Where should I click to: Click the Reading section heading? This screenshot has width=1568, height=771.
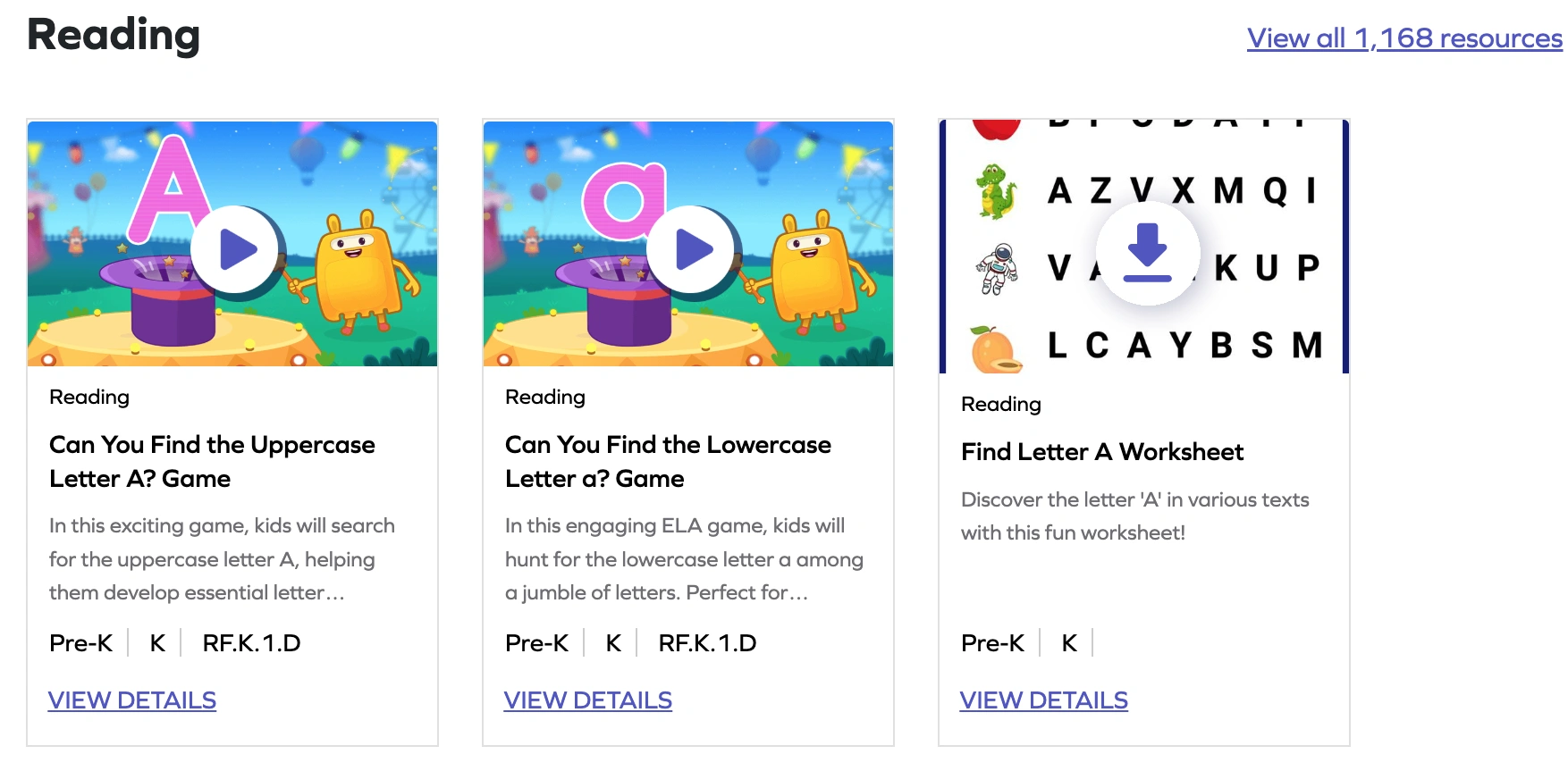113,37
